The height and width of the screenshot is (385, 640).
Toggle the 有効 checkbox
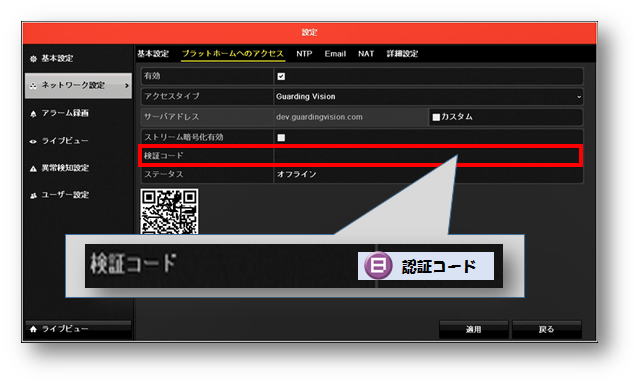tap(281, 76)
